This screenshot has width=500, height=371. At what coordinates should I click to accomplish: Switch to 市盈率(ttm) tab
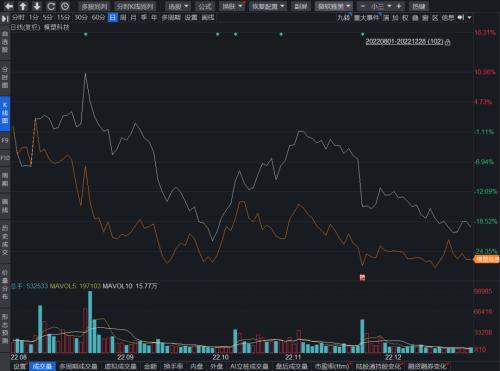(332, 366)
